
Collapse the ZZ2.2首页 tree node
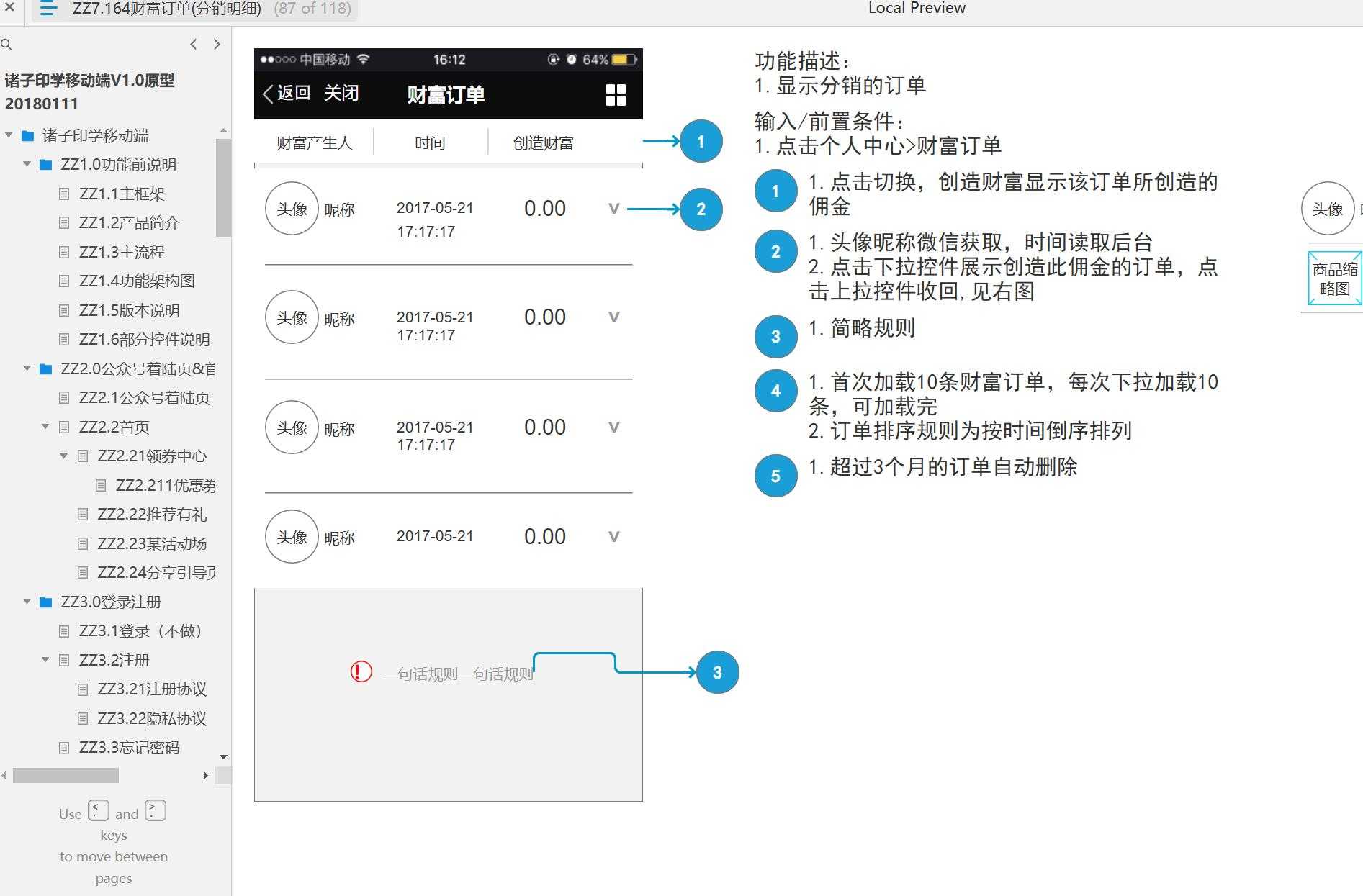(x=45, y=427)
